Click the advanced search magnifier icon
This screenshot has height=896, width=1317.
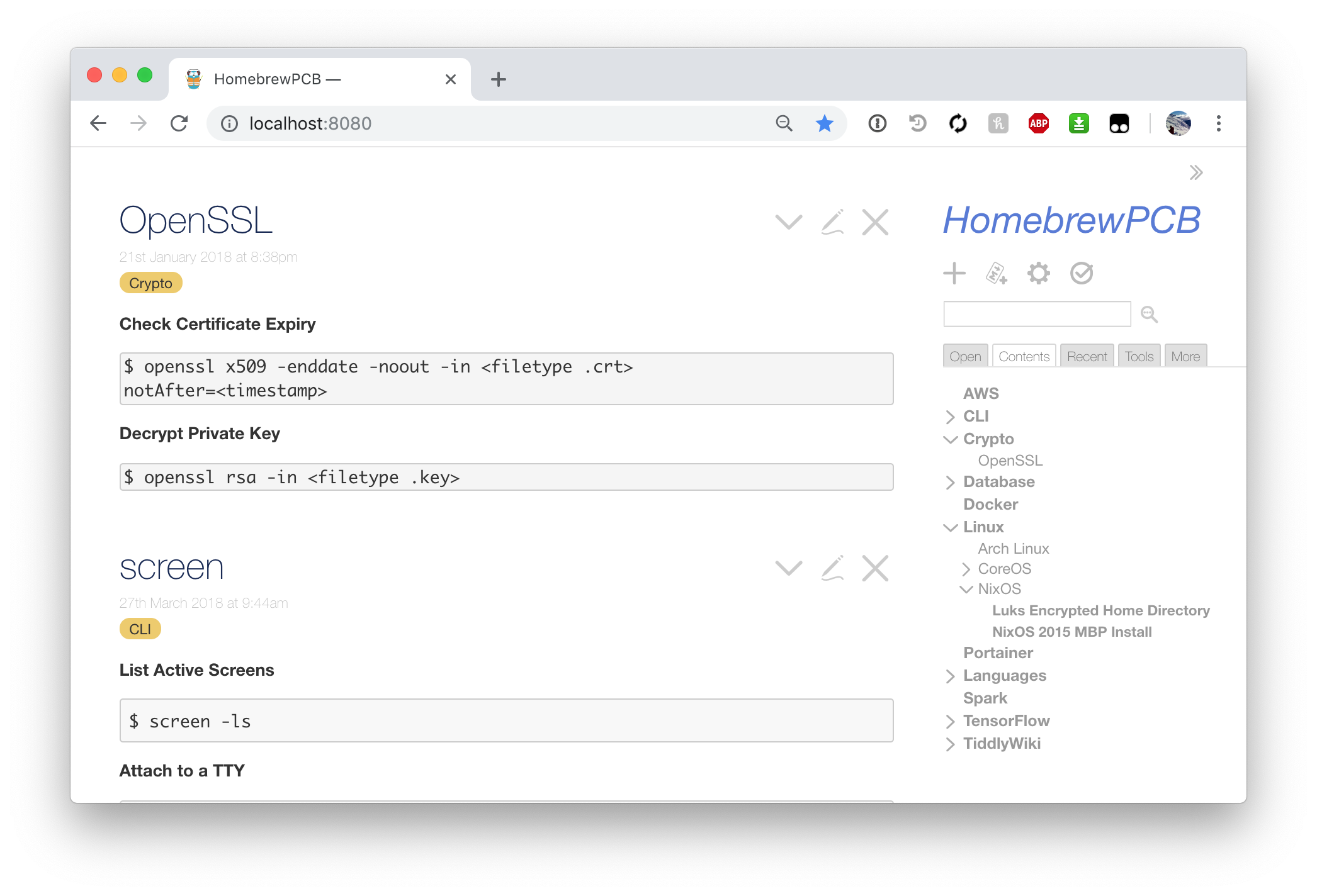point(1149,314)
